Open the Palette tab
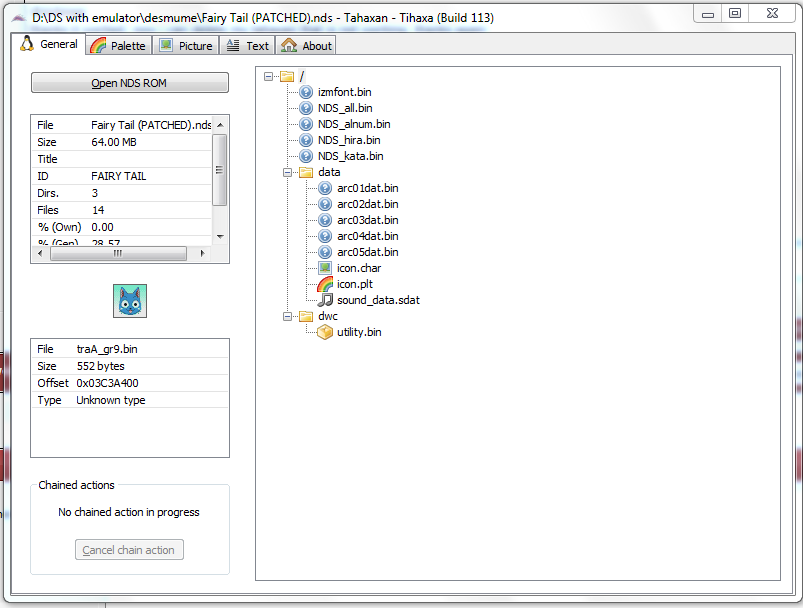The height and width of the screenshot is (608, 803). [119, 46]
